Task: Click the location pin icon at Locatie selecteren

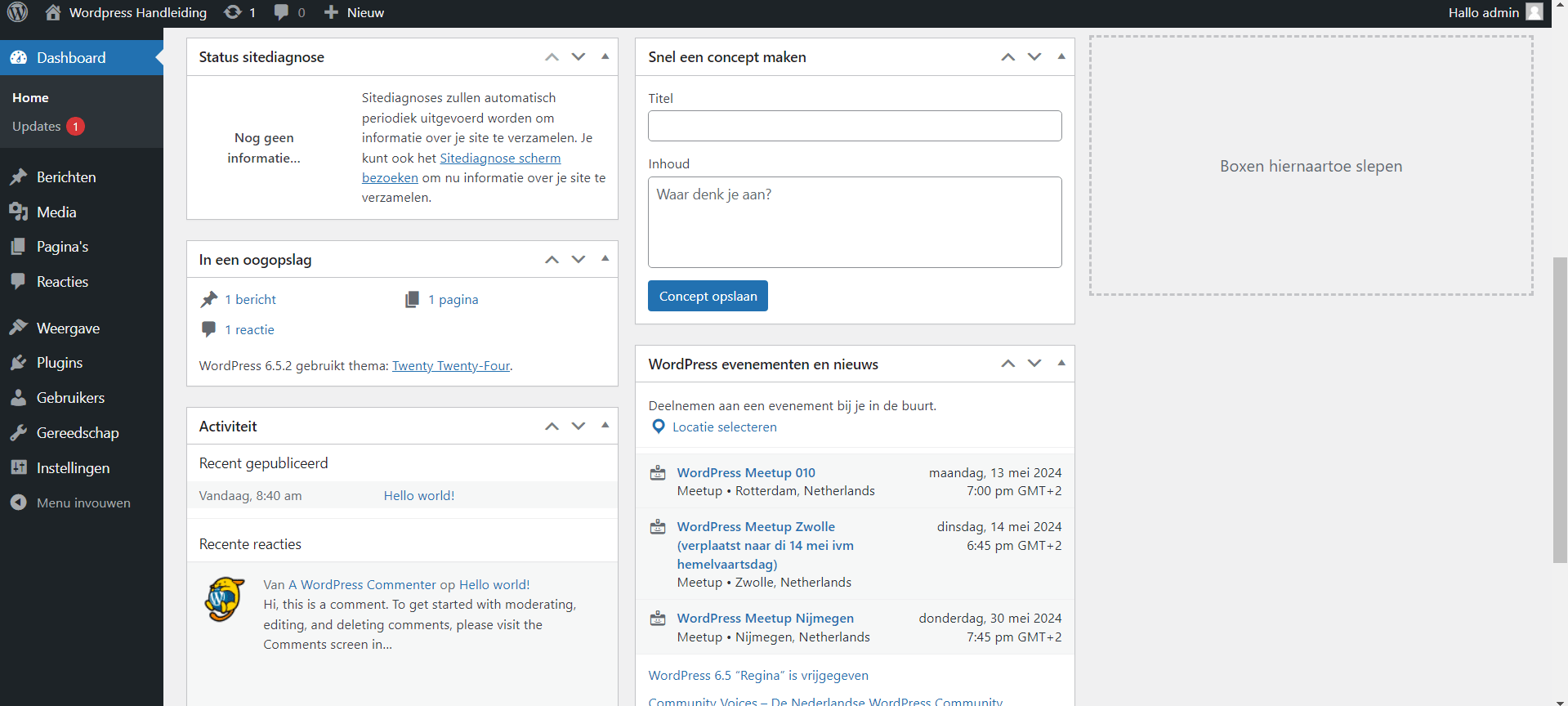Action: coord(659,427)
